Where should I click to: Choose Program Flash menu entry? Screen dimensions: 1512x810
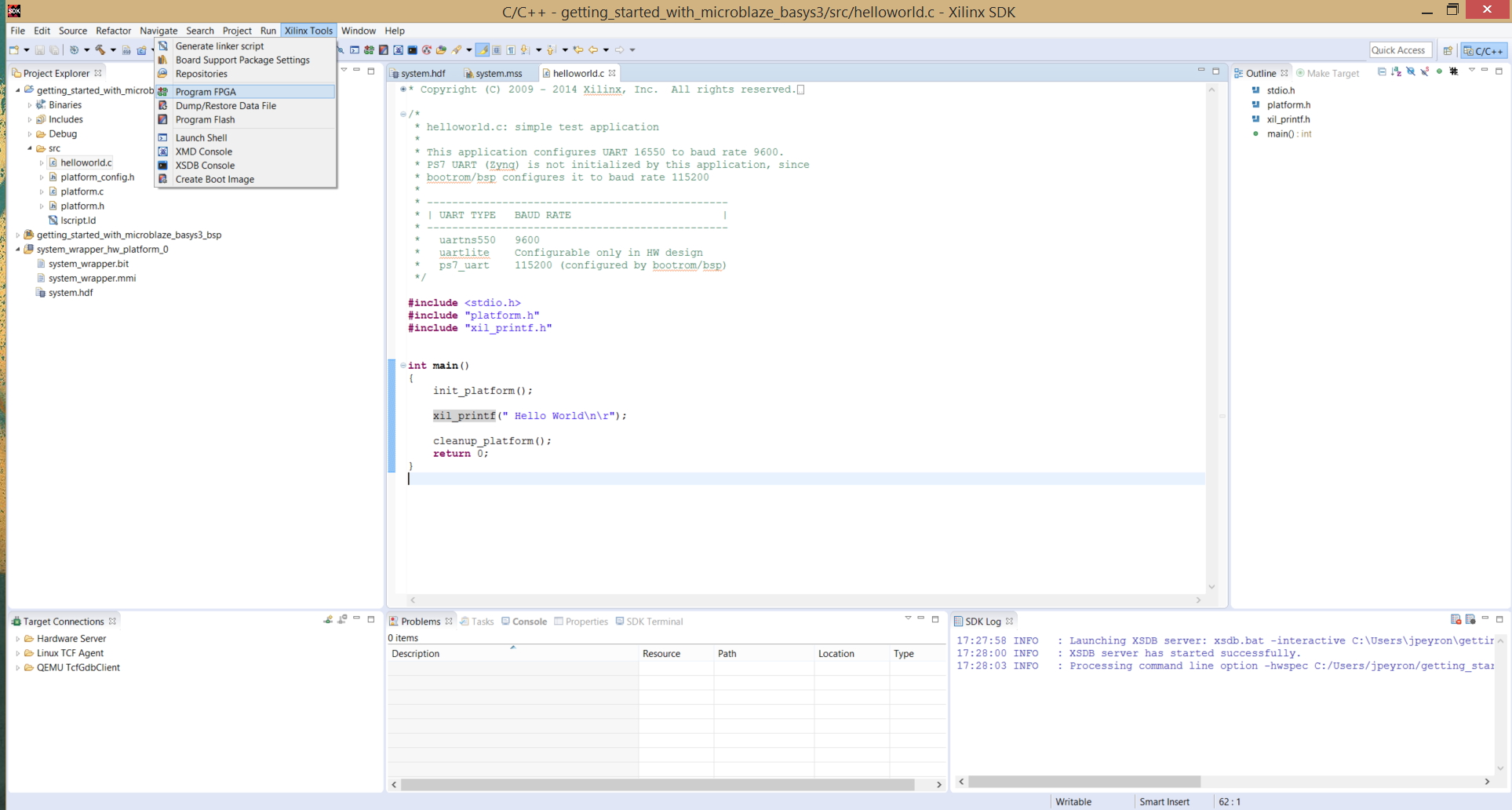(x=246, y=120)
